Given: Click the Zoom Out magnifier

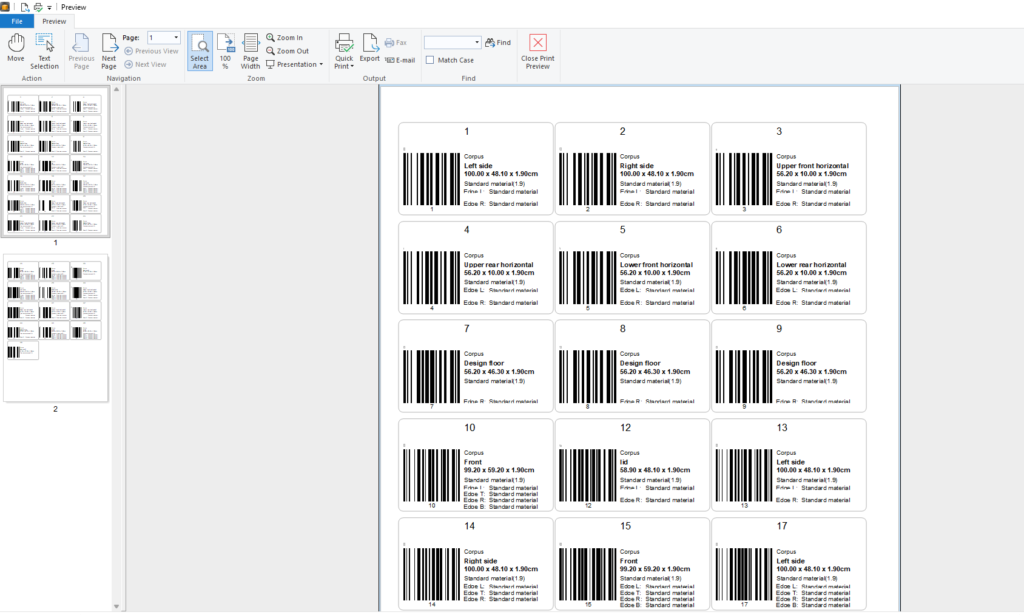Looking at the screenshot, I should click(x=287, y=51).
